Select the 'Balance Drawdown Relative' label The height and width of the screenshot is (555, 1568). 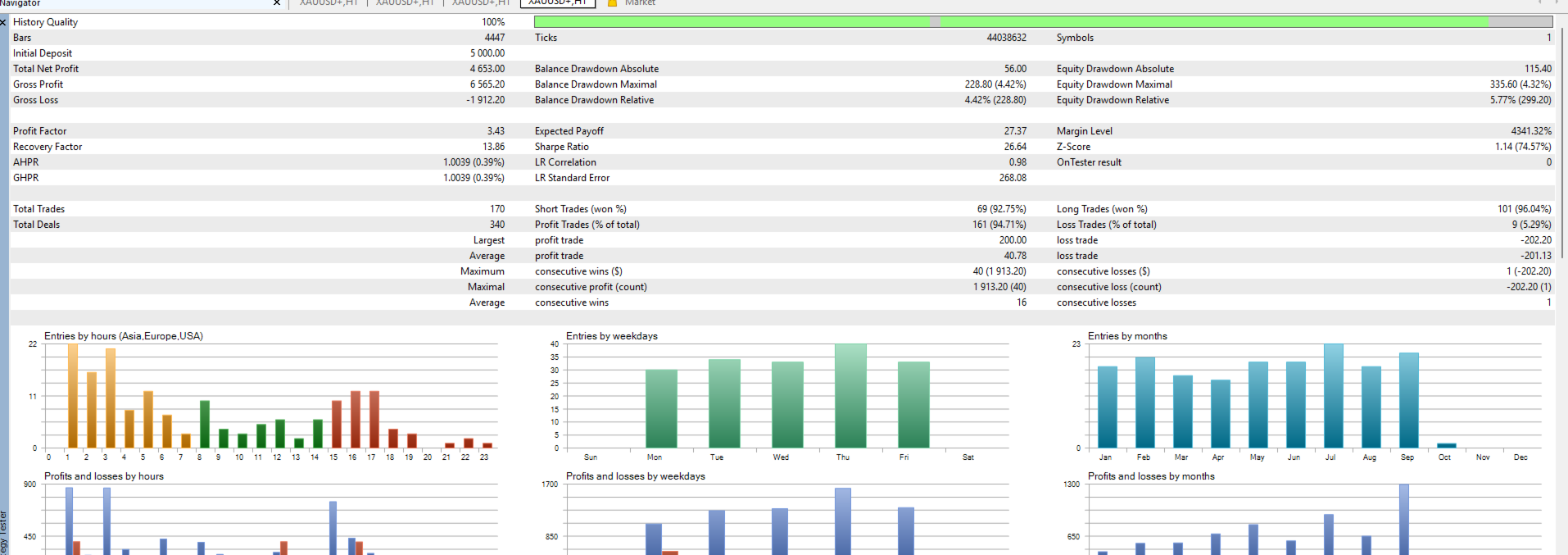(594, 100)
